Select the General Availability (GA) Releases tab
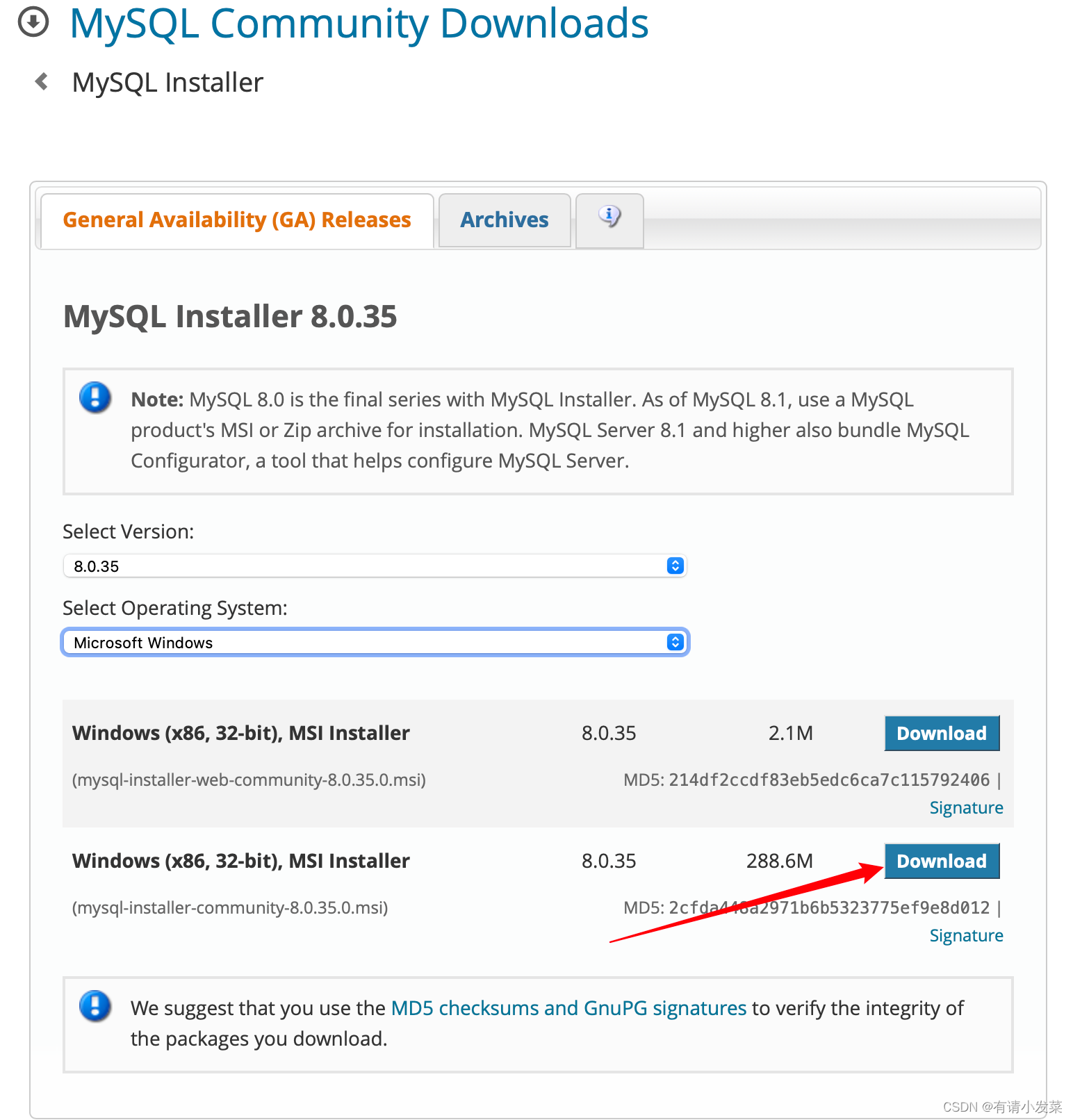 [x=237, y=220]
